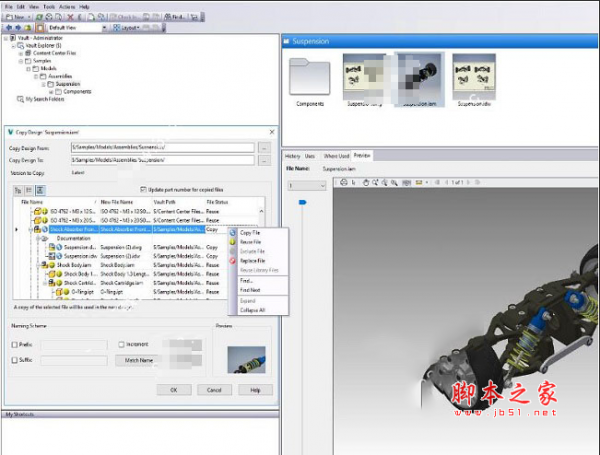Click the yellow folder-up icon in toolbar
Image resolution: width=600 pixels, height=455 pixels.
pos(28,28)
